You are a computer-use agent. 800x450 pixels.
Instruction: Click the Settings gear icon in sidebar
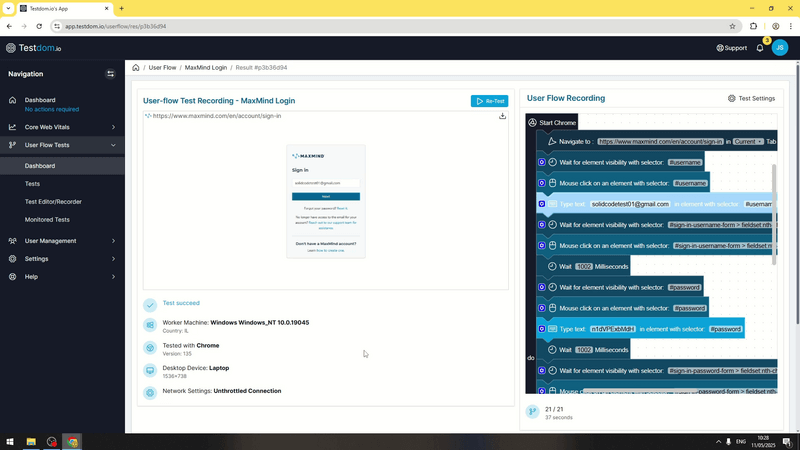coord(12,259)
